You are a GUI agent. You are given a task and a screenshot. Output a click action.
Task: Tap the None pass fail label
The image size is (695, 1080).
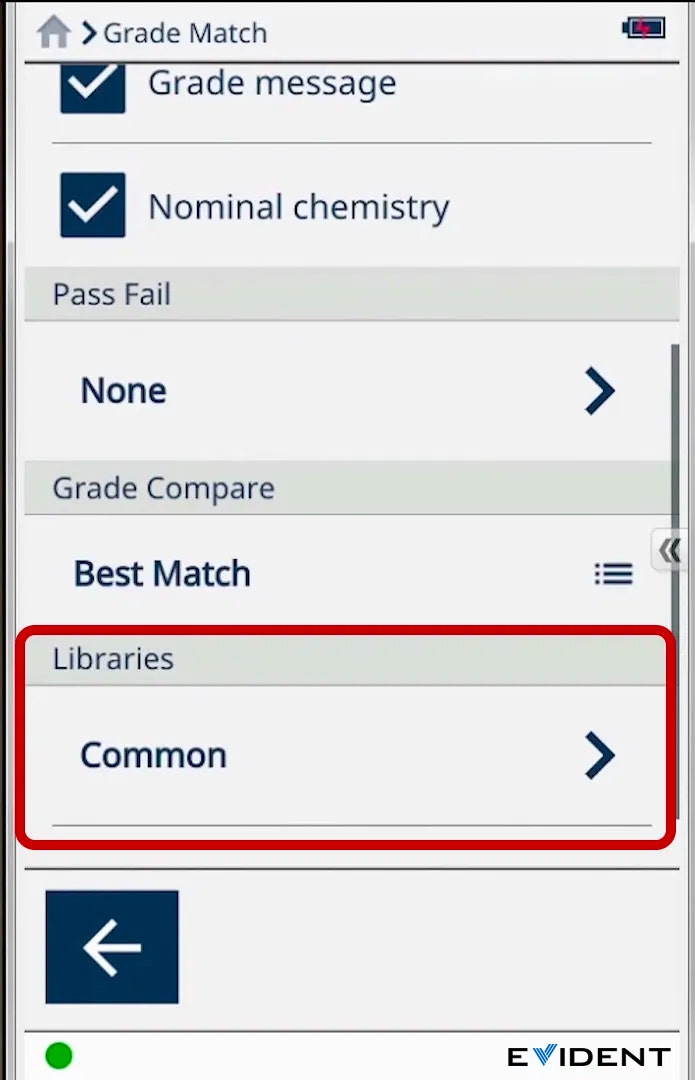[124, 391]
